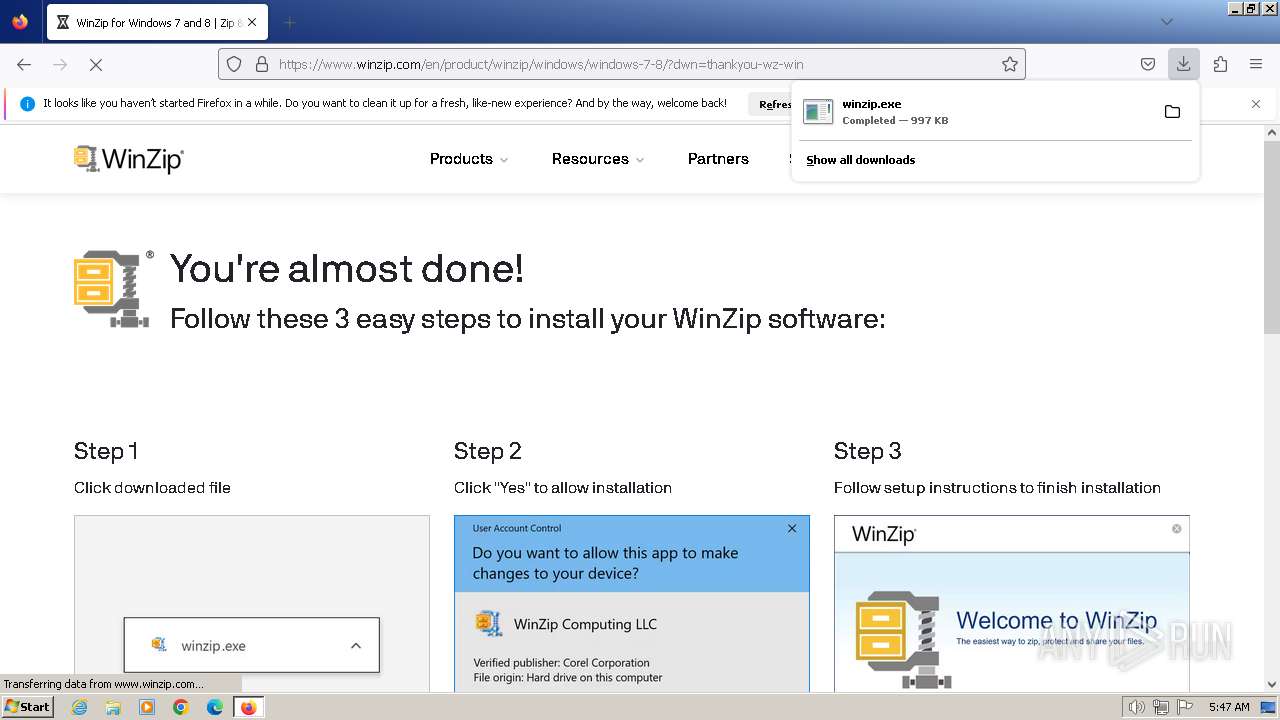1280x720 pixels.
Task: Click Show all downloads
Action: click(860, 160)
